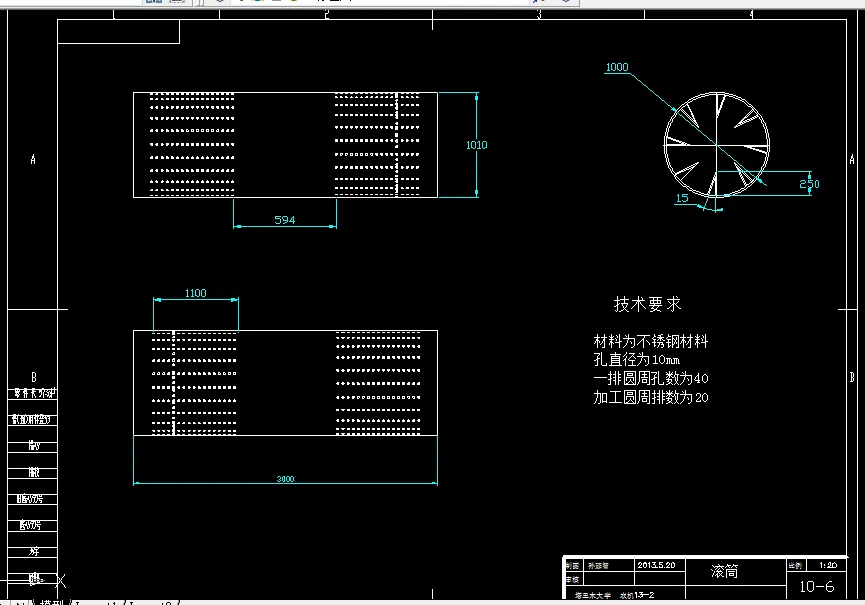The height and width of the screenshot is (605, 865).
Task: Select the 1010 vertical dimension on the right
Action: tap(478, 144)
